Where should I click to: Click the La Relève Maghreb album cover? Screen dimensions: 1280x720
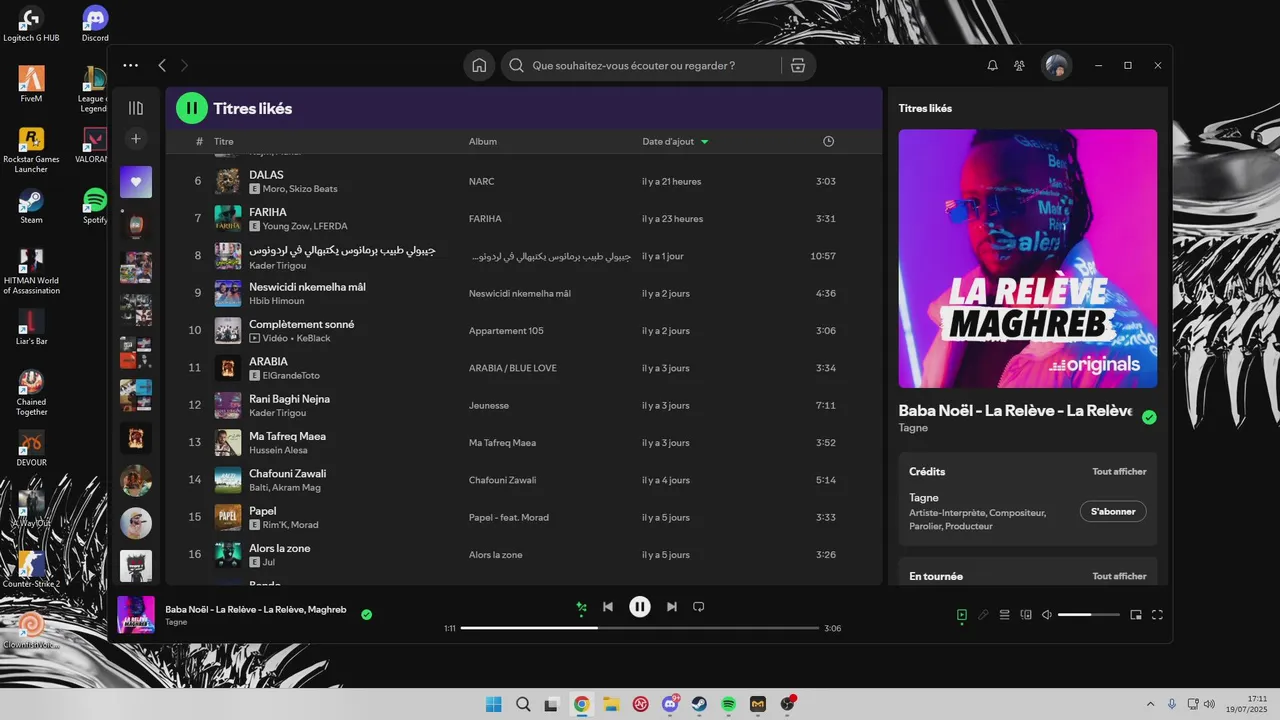[1028, 258]
